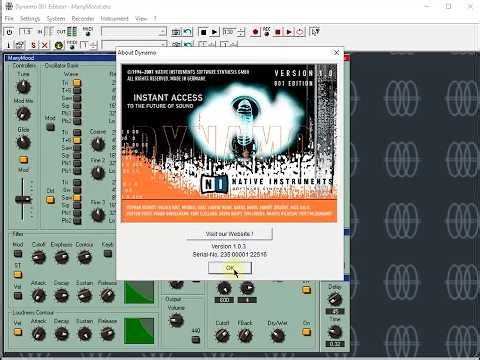Click the Coarse knob in Oscillator Bank

tap(98, 144)
